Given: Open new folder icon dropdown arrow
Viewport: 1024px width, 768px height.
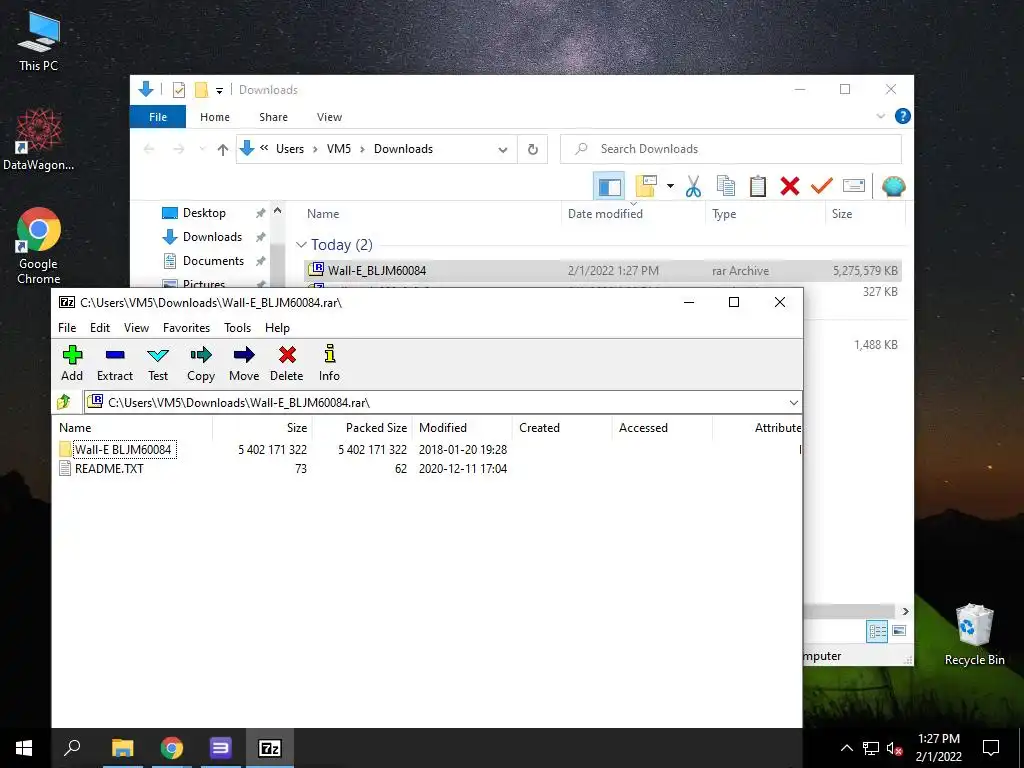Looking at the screenshot, I should tap(670, 186).
